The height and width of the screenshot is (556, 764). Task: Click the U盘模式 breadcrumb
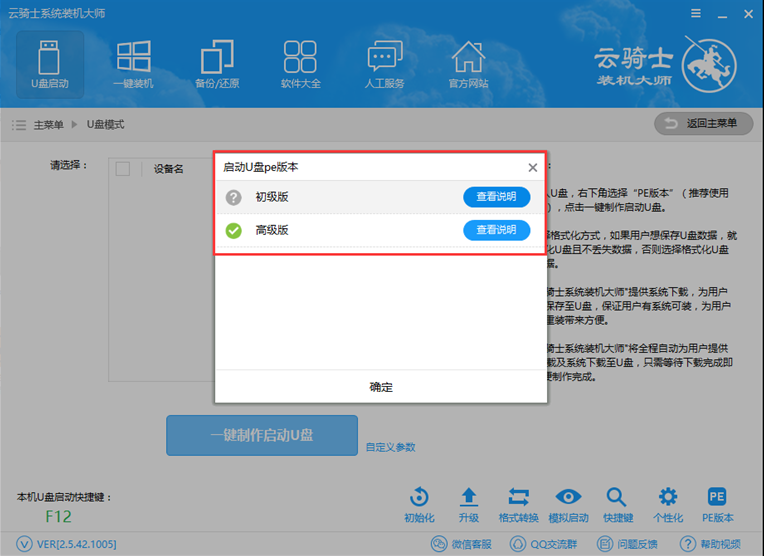[x=105, y=125]
